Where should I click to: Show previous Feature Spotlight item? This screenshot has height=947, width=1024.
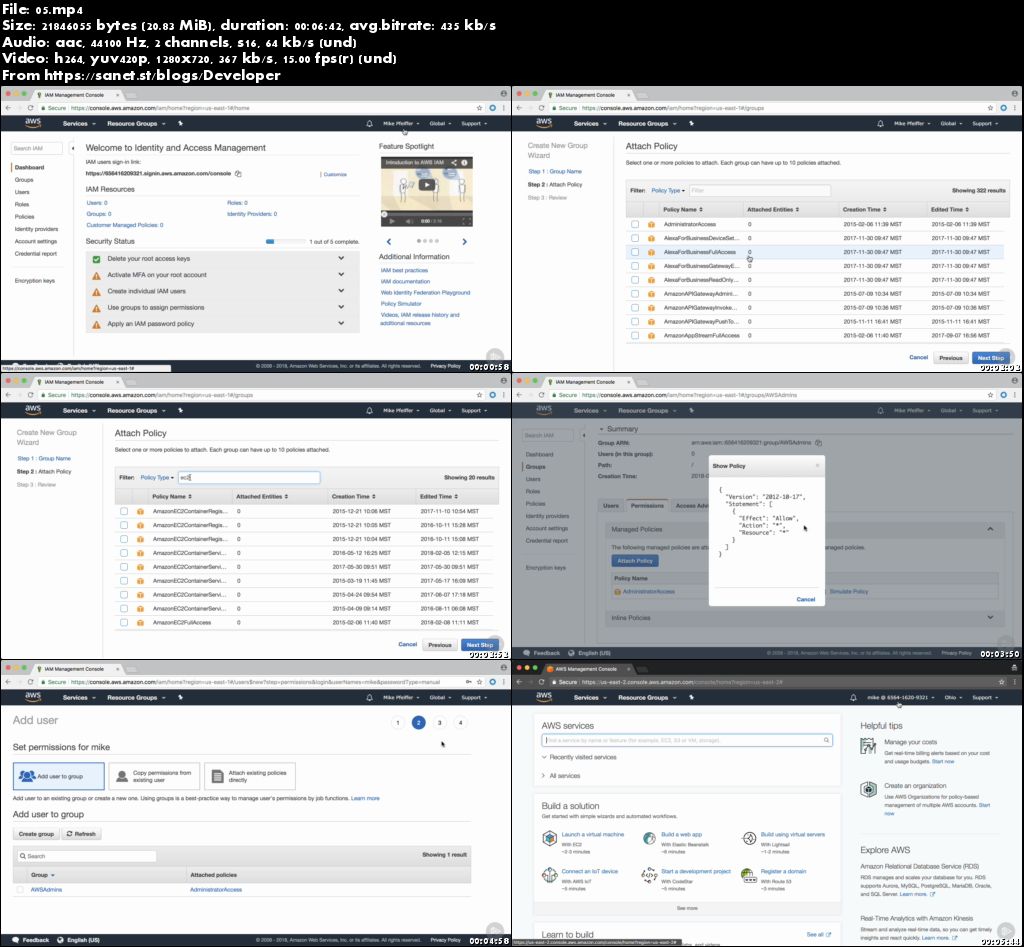389,242
